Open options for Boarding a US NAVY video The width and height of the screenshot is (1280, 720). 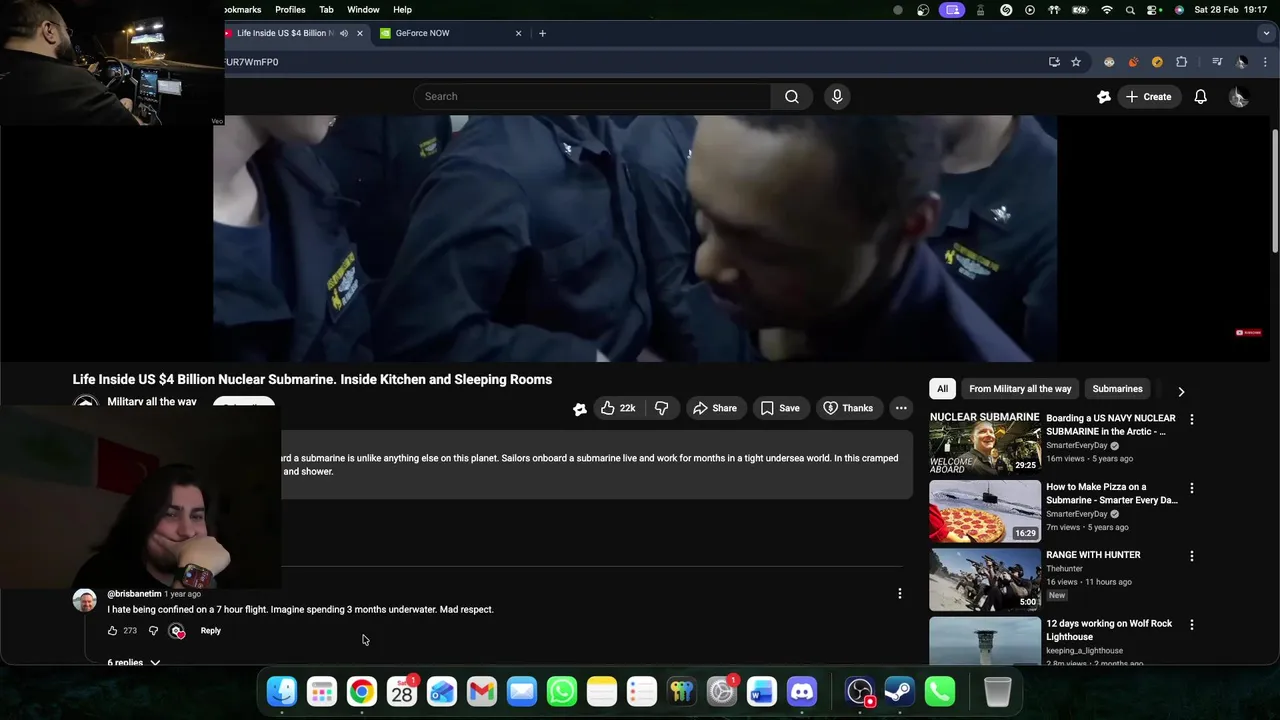tap(1191, 419)
